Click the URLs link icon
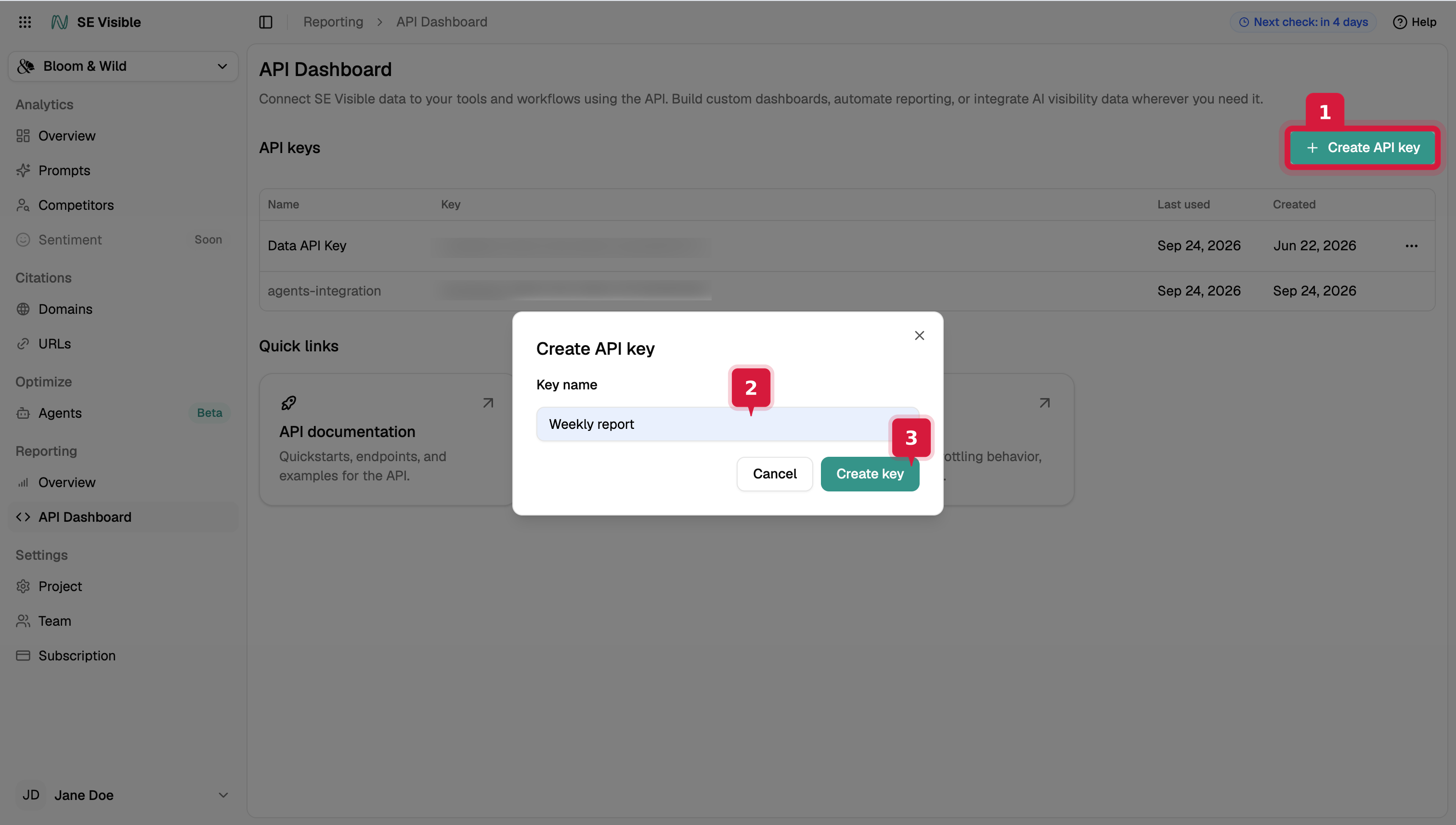1456x825 pixels. [x=23, y=344]
